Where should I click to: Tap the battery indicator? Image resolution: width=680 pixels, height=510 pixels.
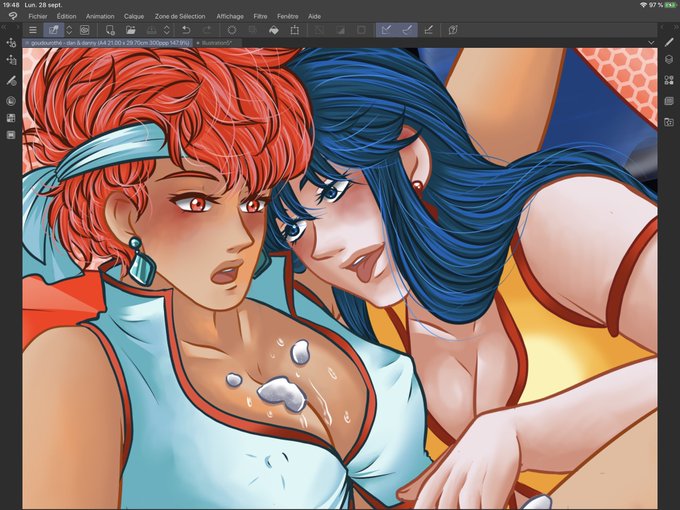pos(670,5)
